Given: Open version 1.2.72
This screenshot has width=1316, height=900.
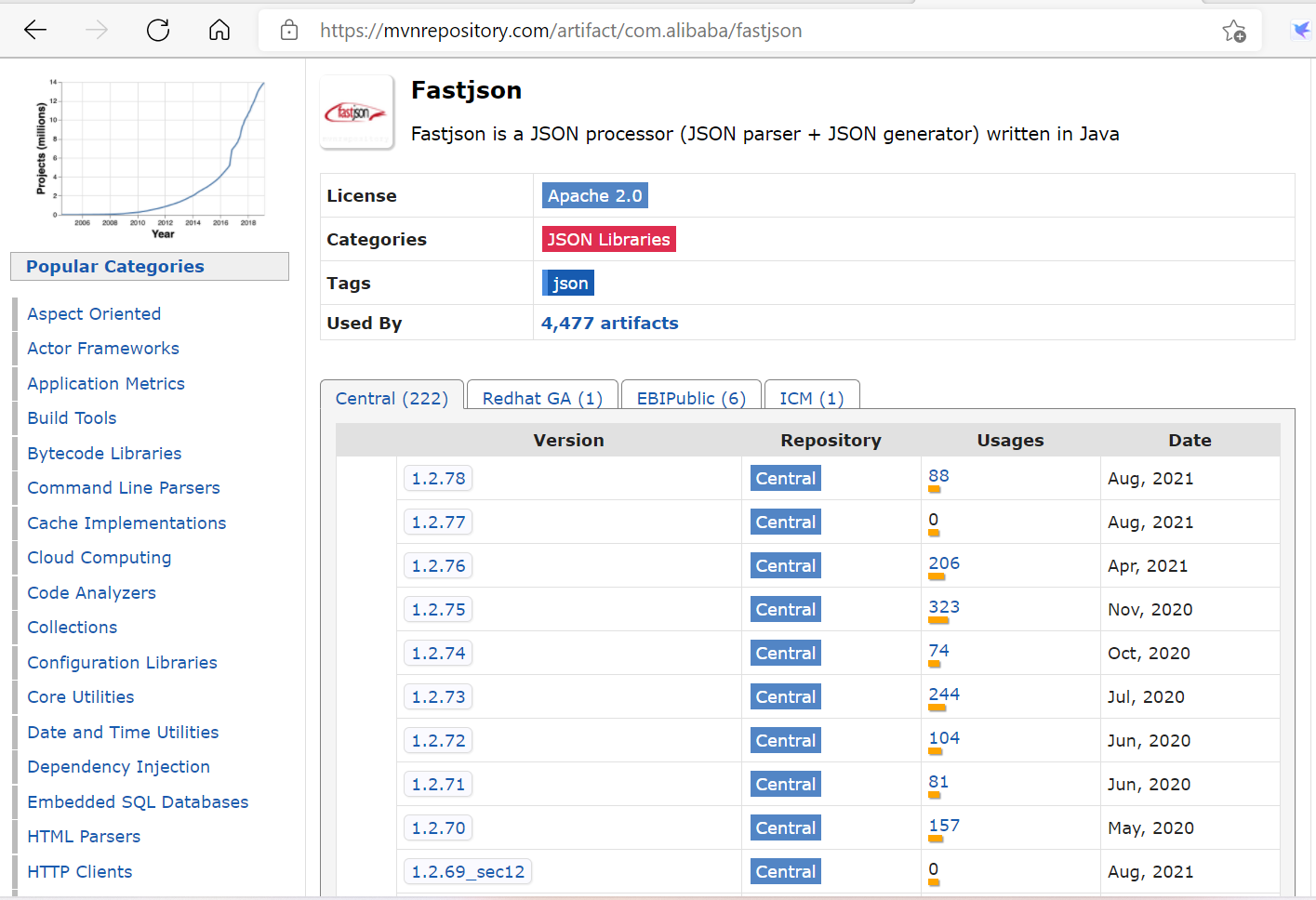Looking at the screenshot, I should coord(438,740).
